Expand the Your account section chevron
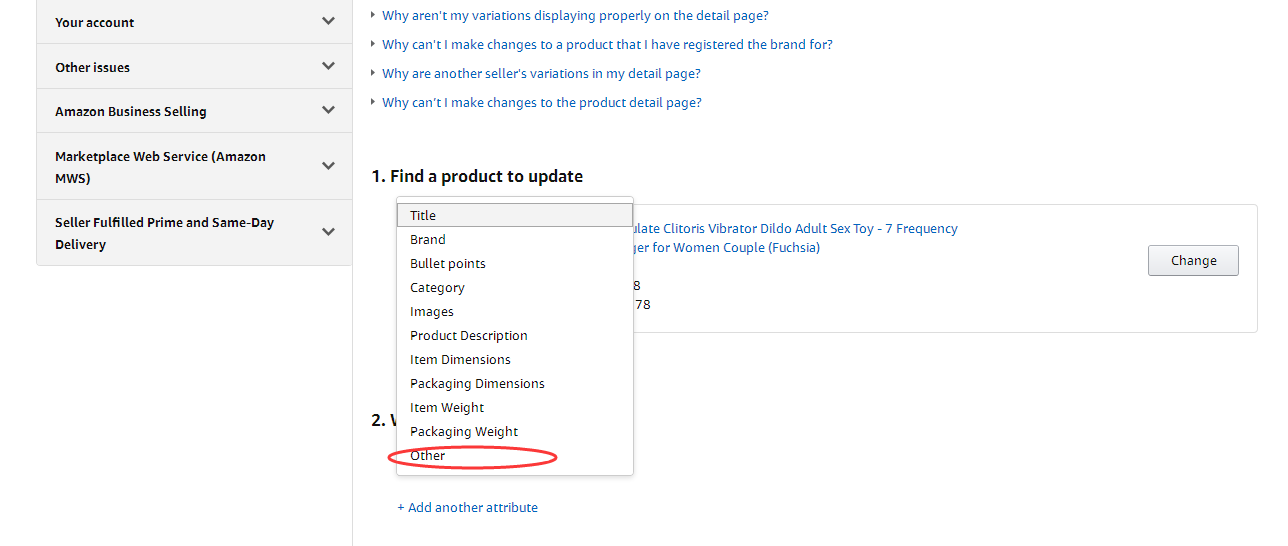1288x546 pixels. (328, 21)
